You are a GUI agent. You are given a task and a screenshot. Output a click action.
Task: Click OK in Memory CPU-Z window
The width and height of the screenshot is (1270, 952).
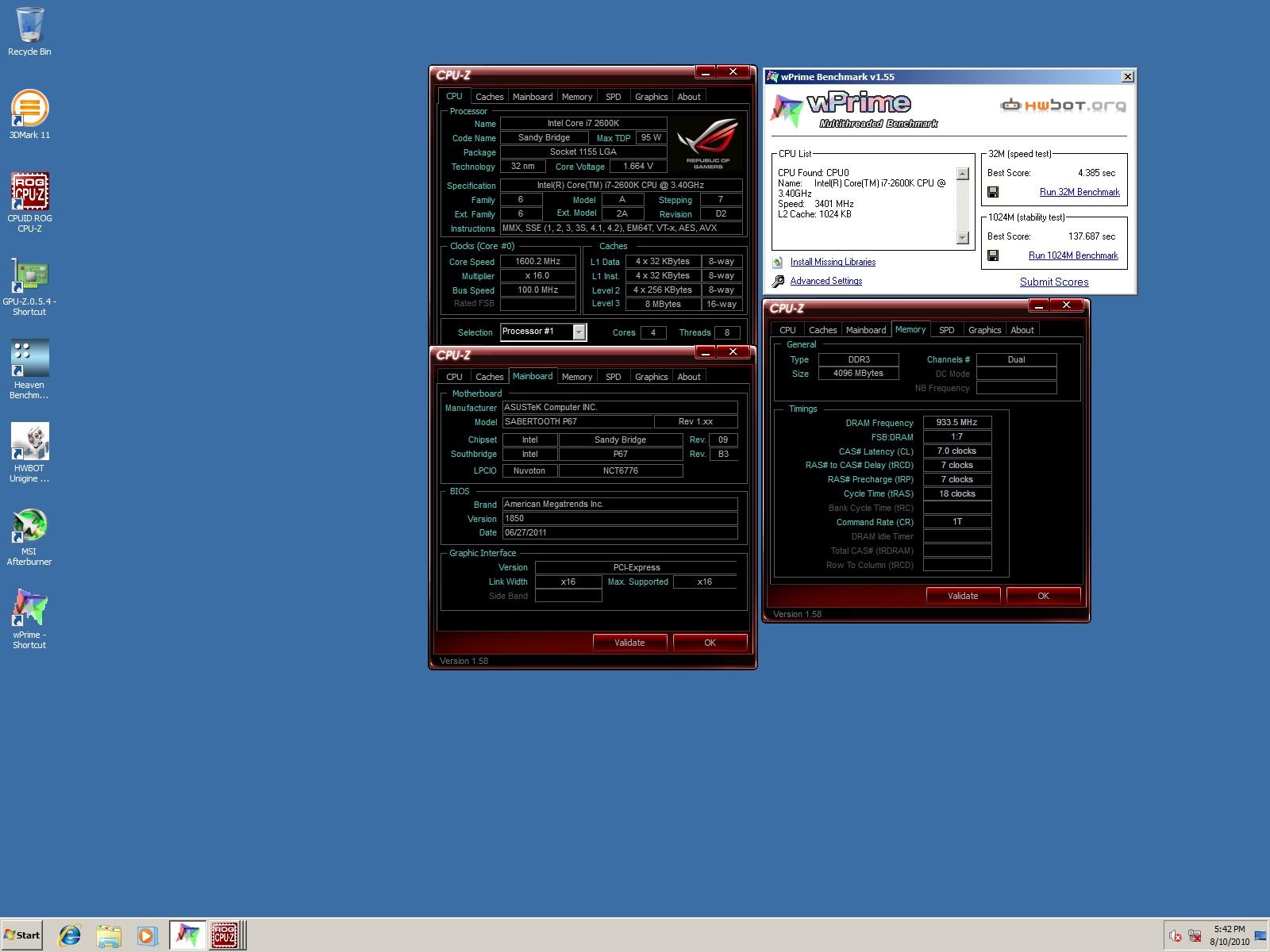pos(1043,596)
